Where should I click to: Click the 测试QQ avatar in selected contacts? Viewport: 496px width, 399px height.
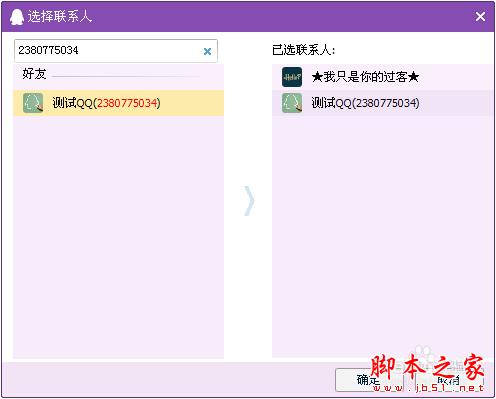click(292, 103)
